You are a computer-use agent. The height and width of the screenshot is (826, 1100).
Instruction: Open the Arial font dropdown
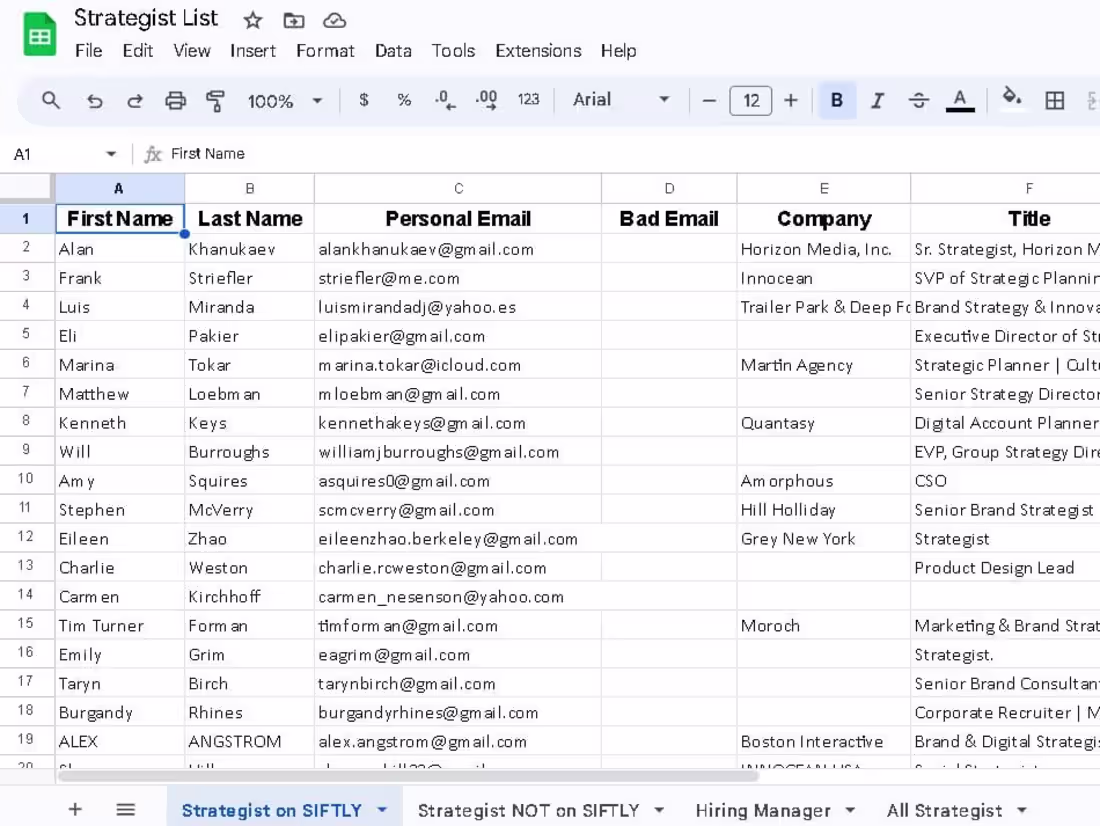pyautogui.click(x=620, y=100)
